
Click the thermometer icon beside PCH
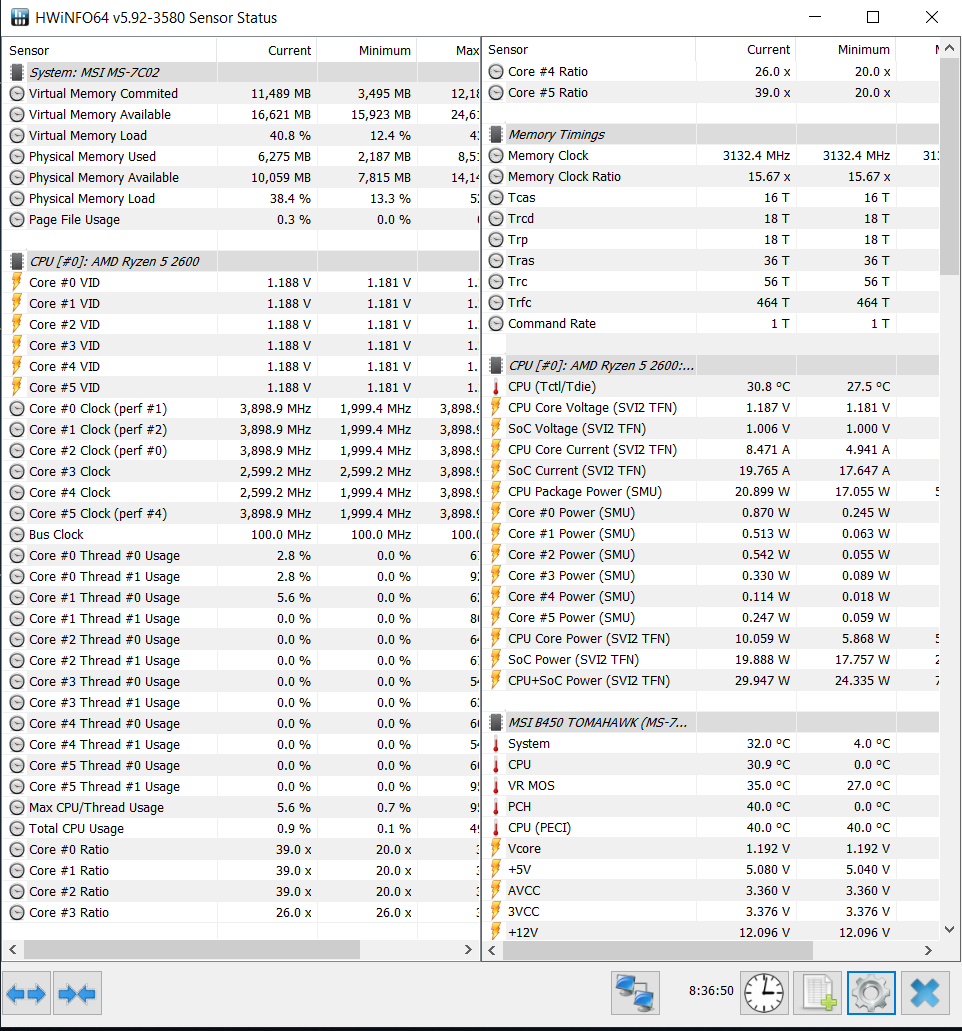[496, 807]
